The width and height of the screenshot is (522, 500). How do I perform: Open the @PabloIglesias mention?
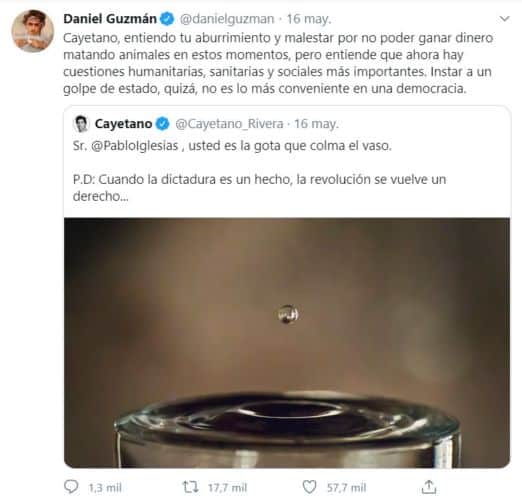[x=135, y=146]
